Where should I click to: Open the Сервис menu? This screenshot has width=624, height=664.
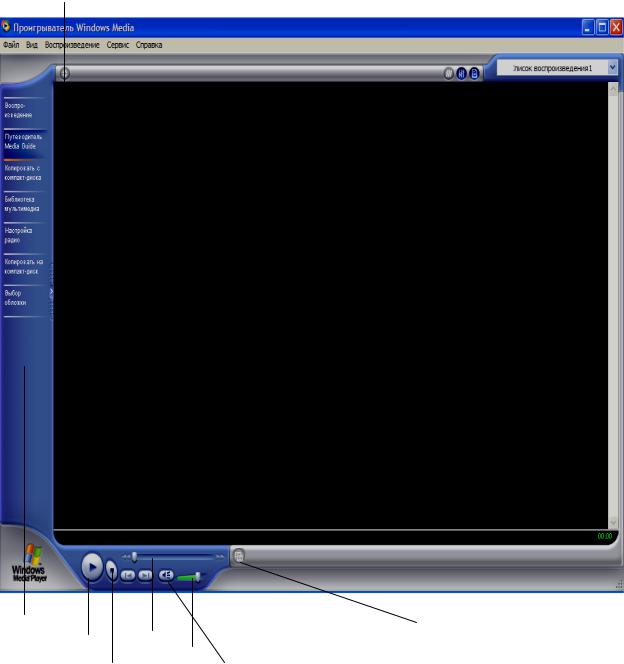pyautogui.click(x=118, y=44)
